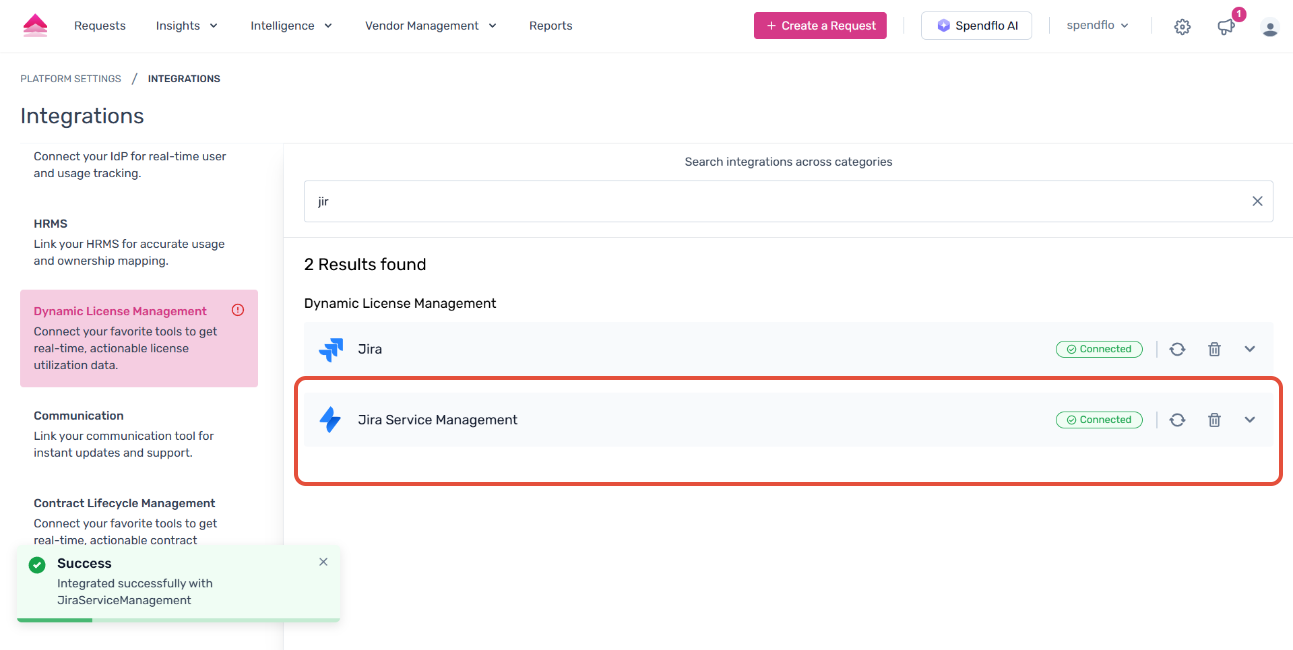
Task: Click the Integrations breadcrumb
Action: pyautogui.click(x=184, y=79)
